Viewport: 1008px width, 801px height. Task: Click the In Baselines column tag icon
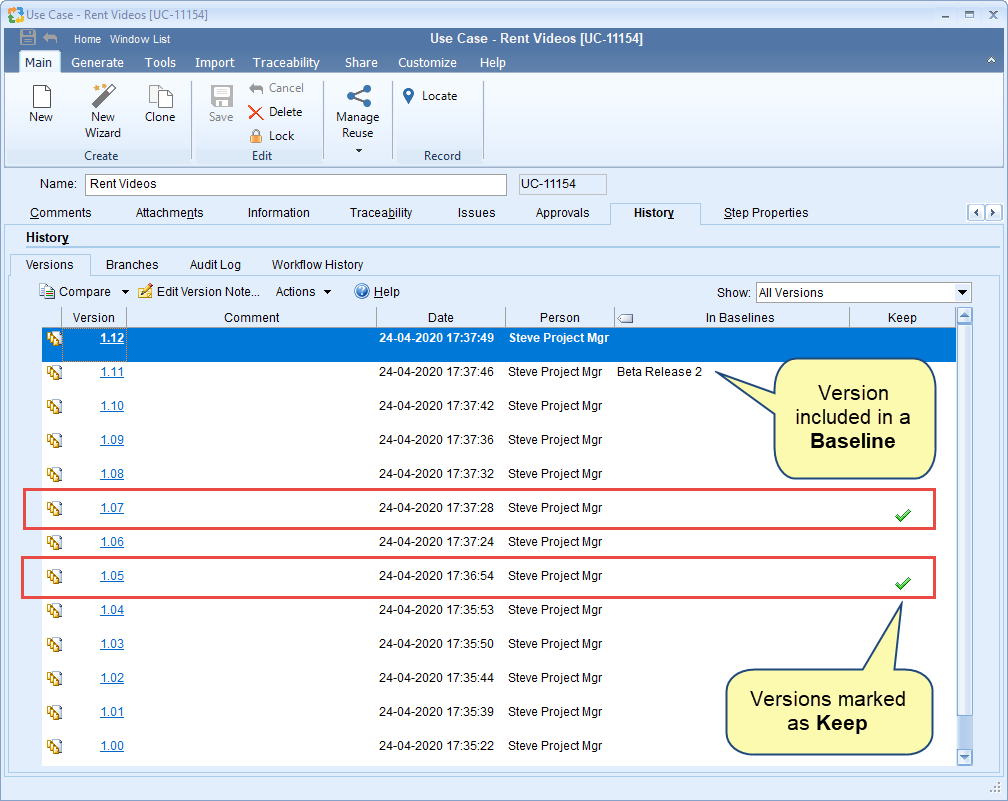click(625, 318)
